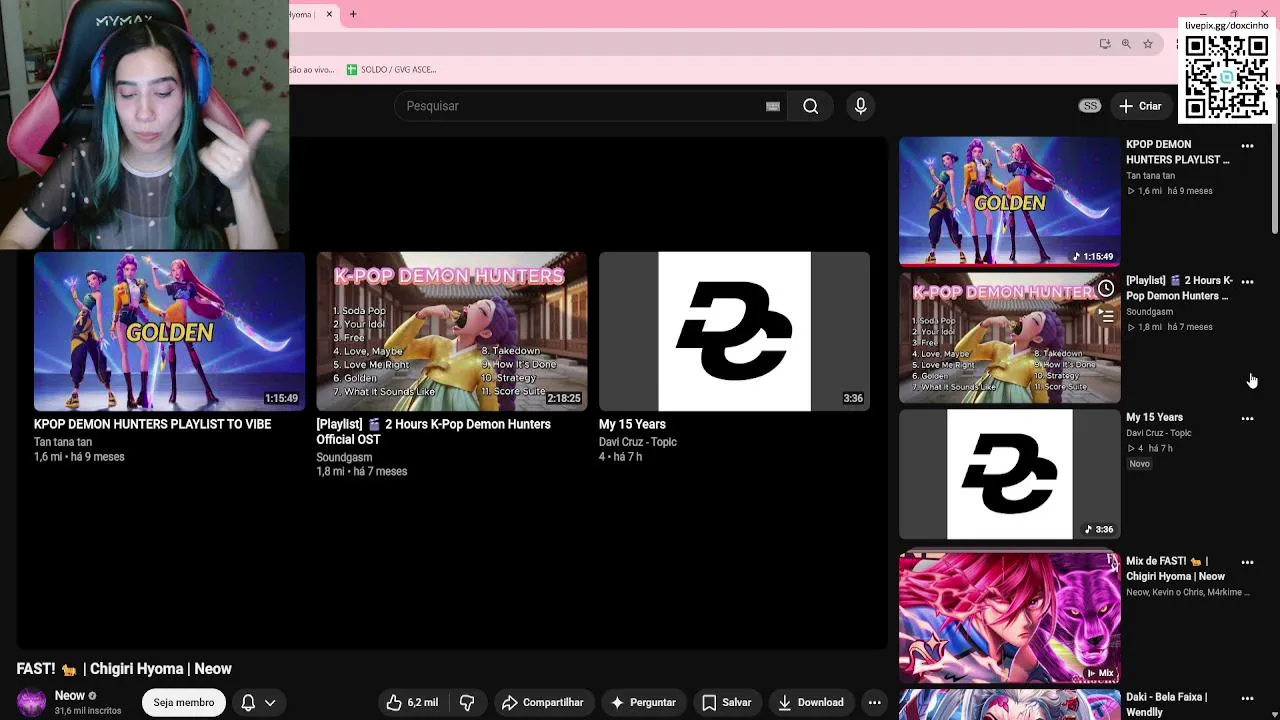Open the on-screen keyboard in search bar
Image resolution: width=1280 pixels, height=720 pixels.
[772, 106]
